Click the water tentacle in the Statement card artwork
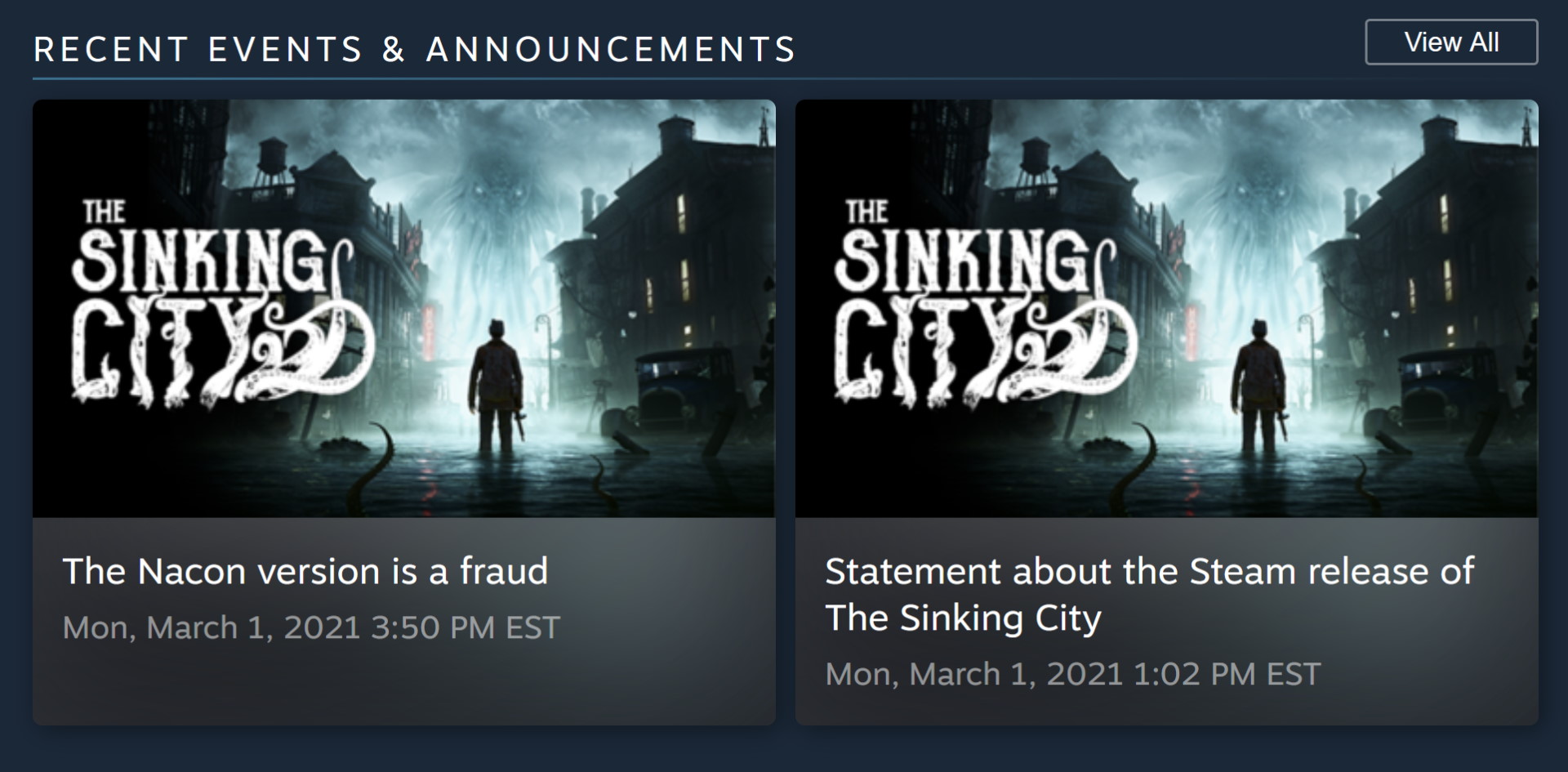The height and width of the screenshot is (772, 1568). tap(1147, 466)
